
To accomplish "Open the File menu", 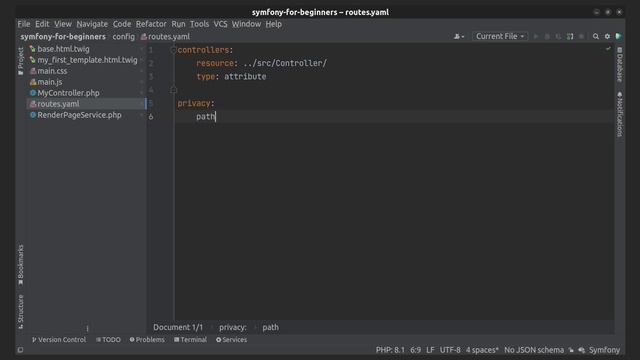I will [24, 24].
